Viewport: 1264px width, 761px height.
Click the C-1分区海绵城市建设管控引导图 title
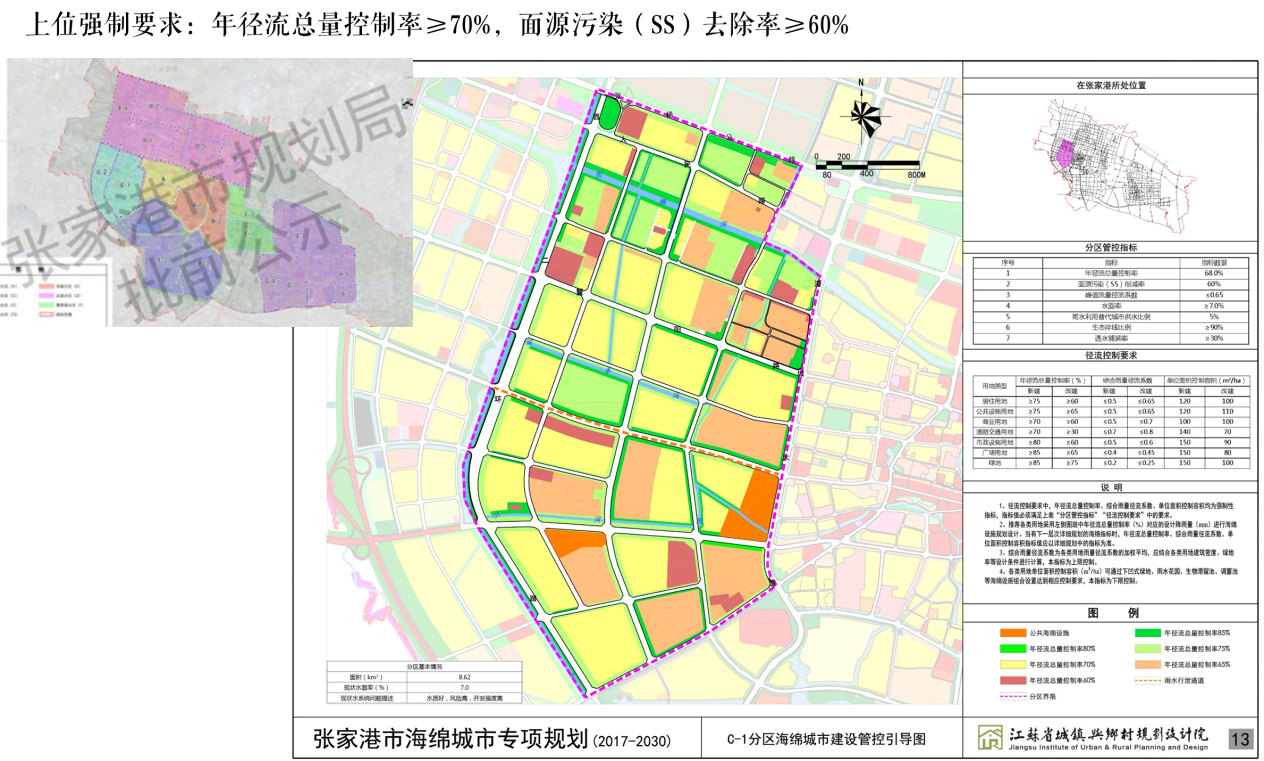point(826,740)
